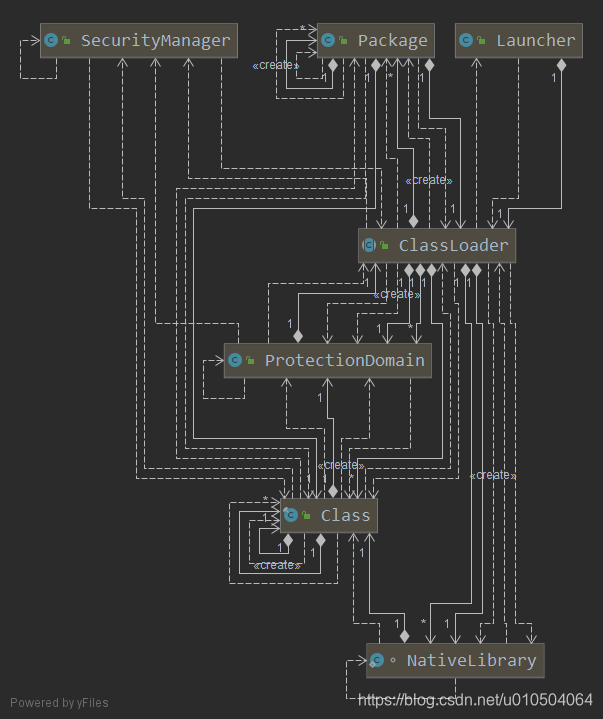Click the class icon on Launcher

(466, 40)
